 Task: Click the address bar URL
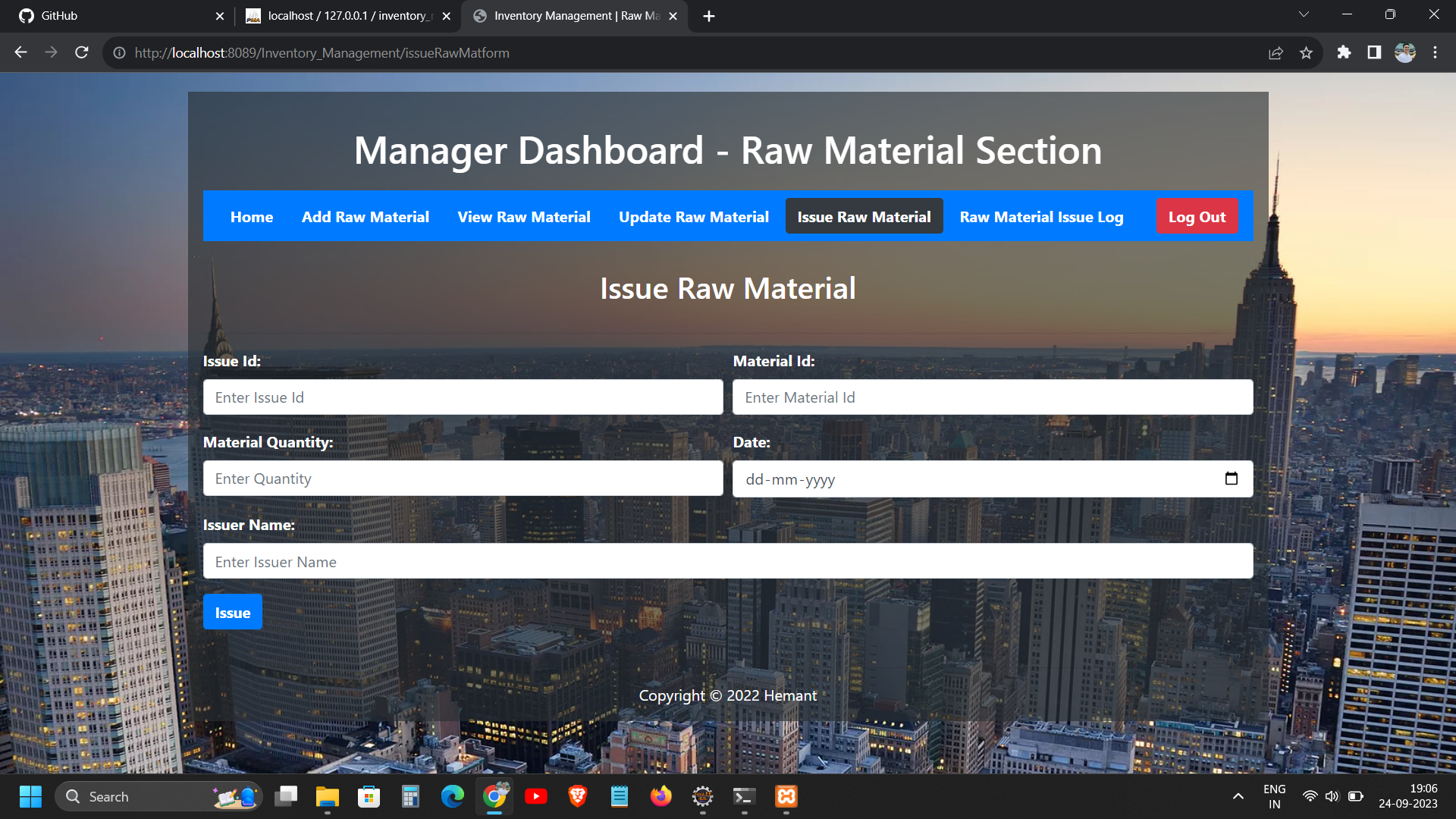pos(322,53)
